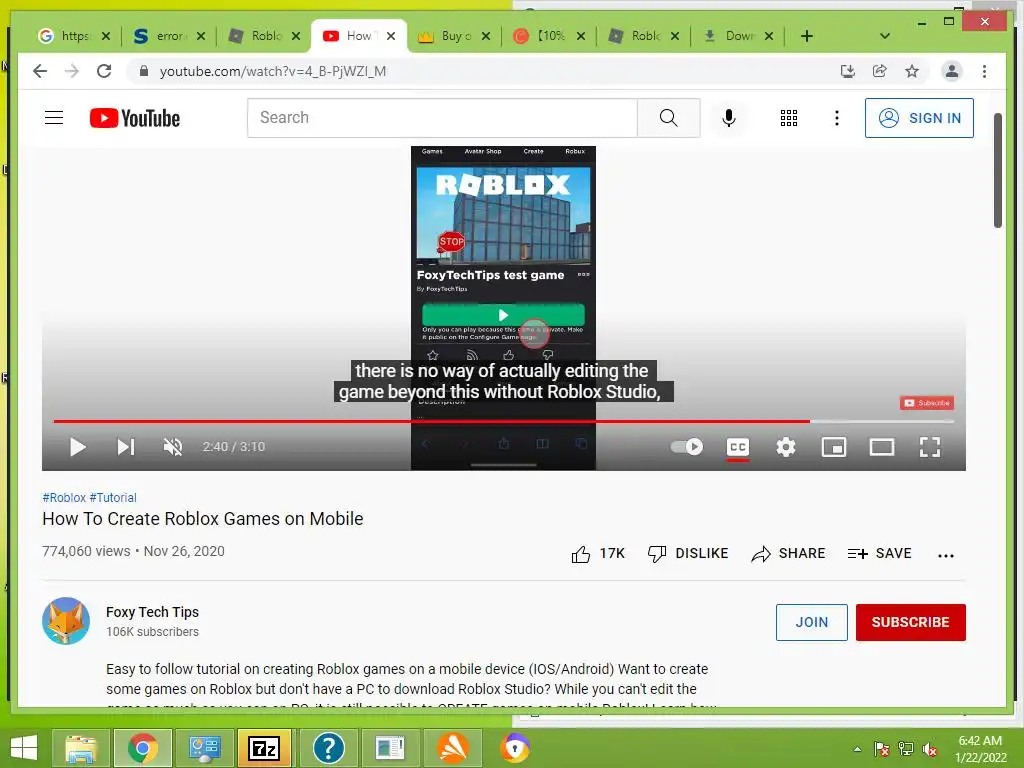
Task: Click the Chrome taskbar icon
Action: [x=142, y=748]
